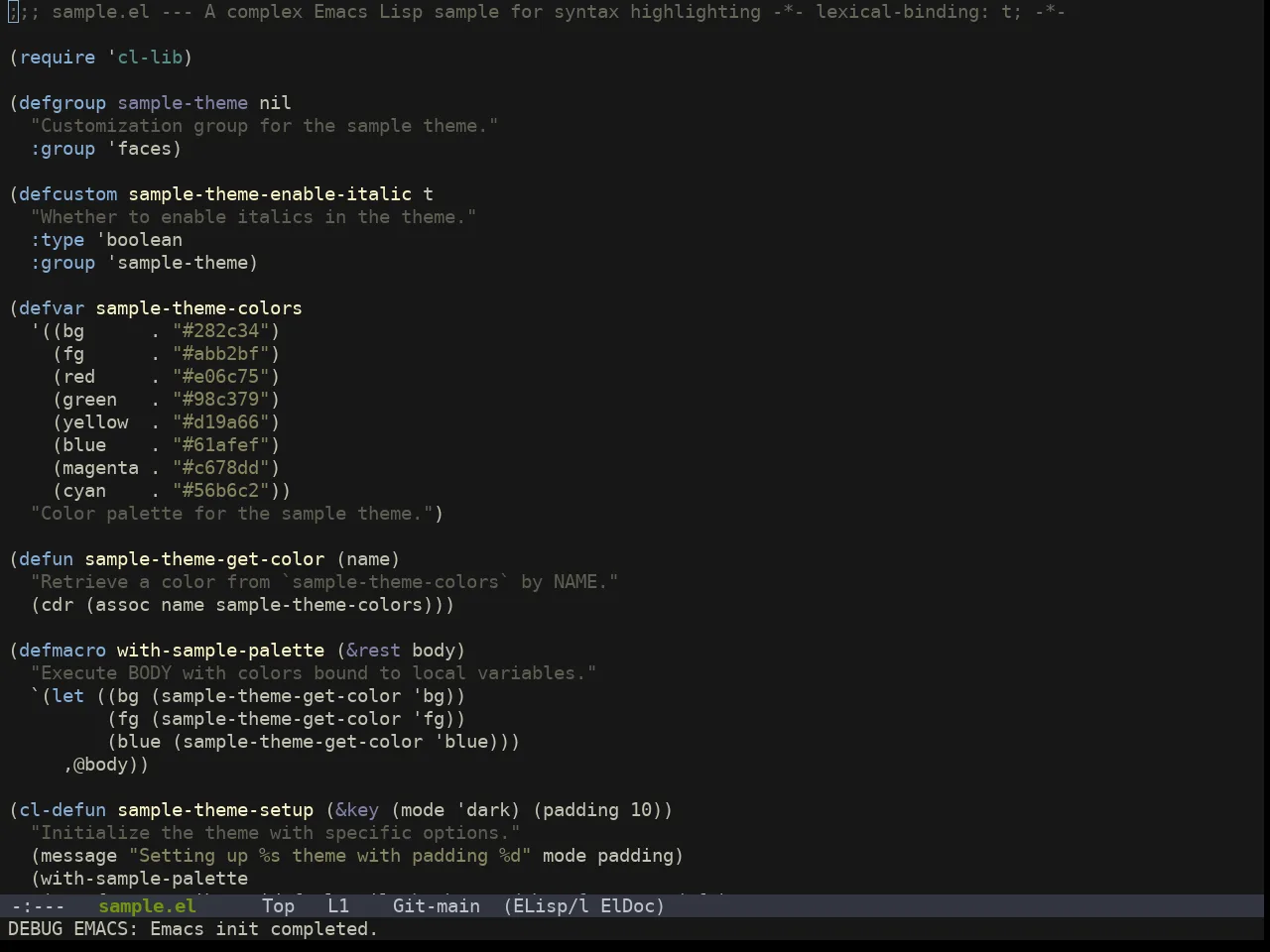Click the 'cdr' function call
Viewport: 1270px width, 952px height.
[58, 605]
